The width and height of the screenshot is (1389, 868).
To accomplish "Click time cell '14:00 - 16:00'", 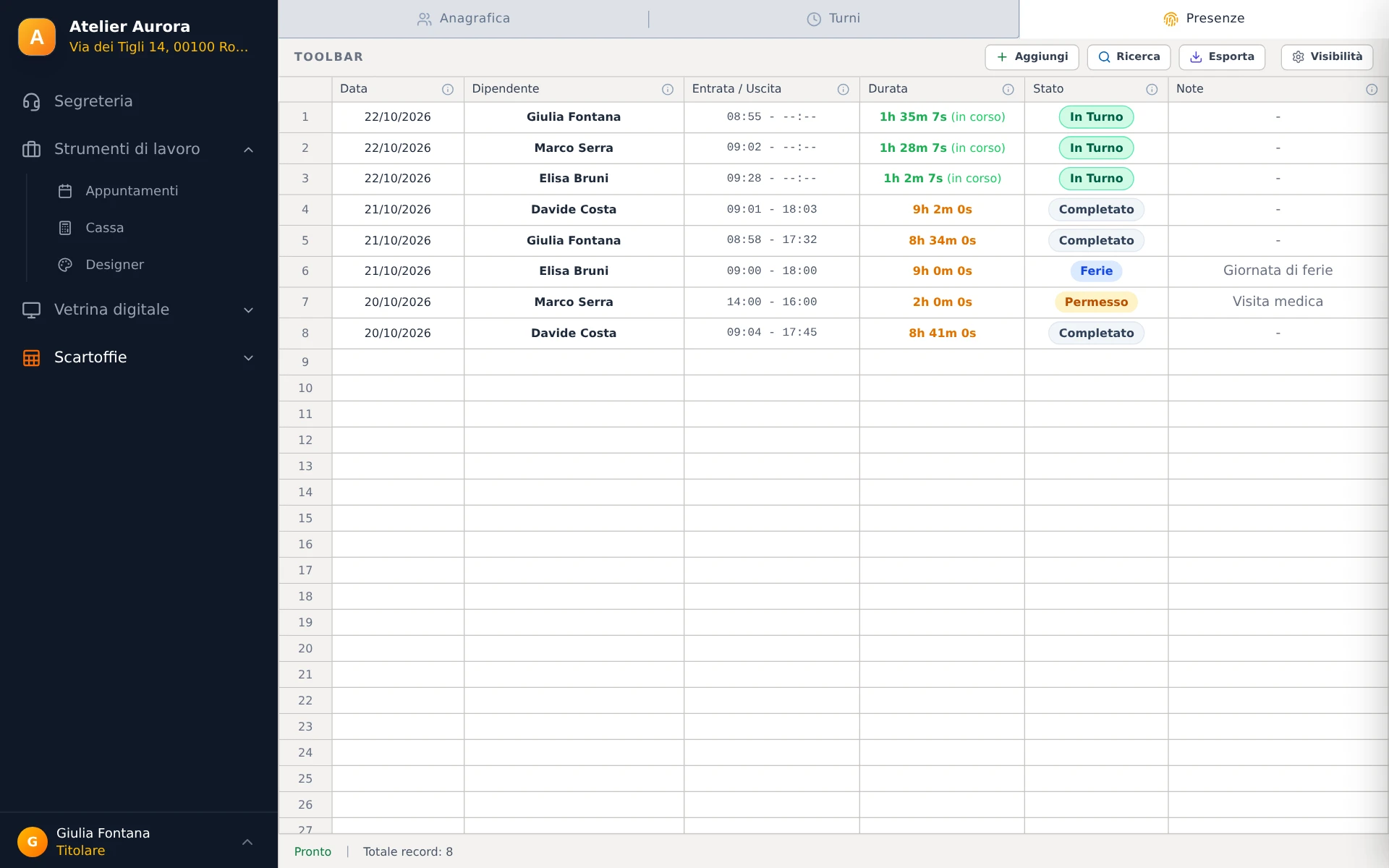I will [772, 302].
